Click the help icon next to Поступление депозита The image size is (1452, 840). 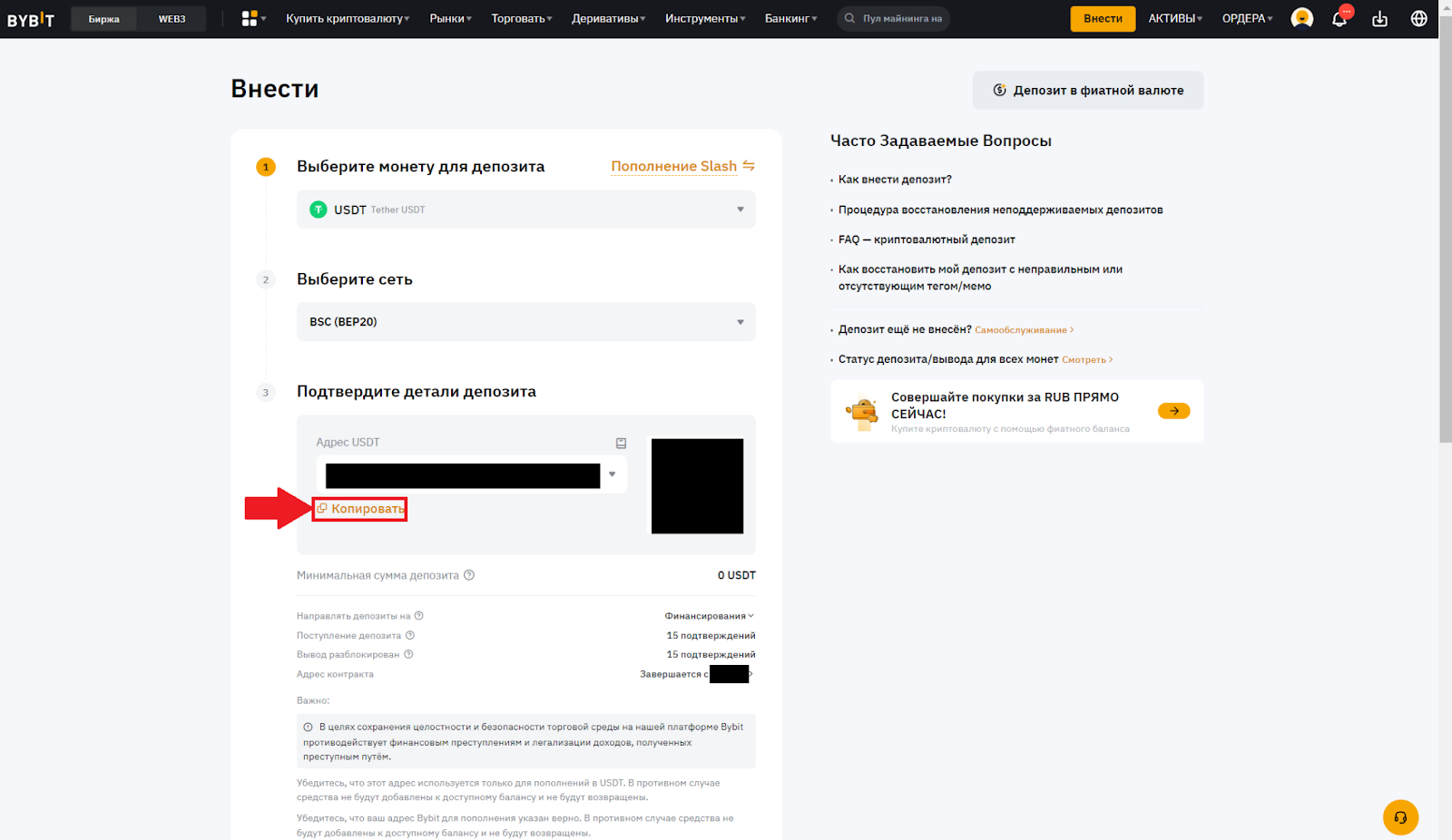coord(410,635)
